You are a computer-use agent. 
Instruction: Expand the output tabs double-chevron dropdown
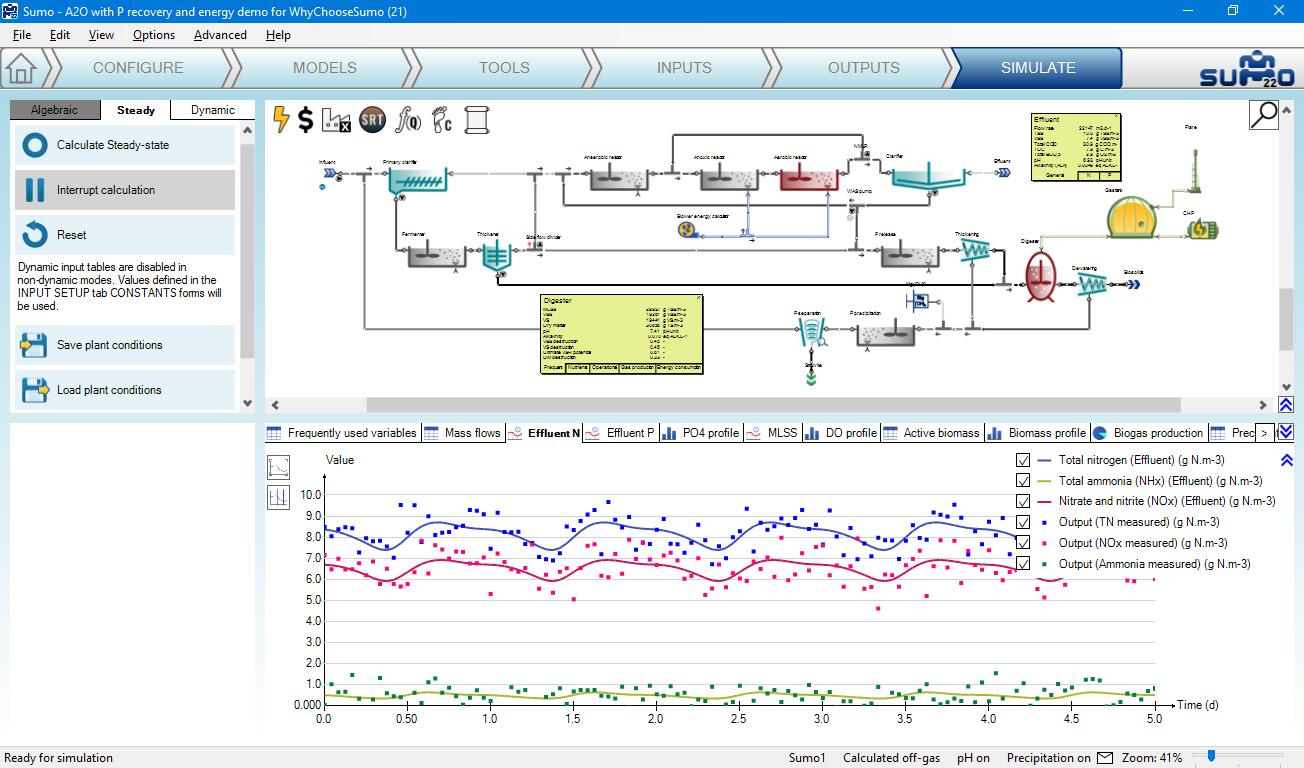[x=1286, y=432]
